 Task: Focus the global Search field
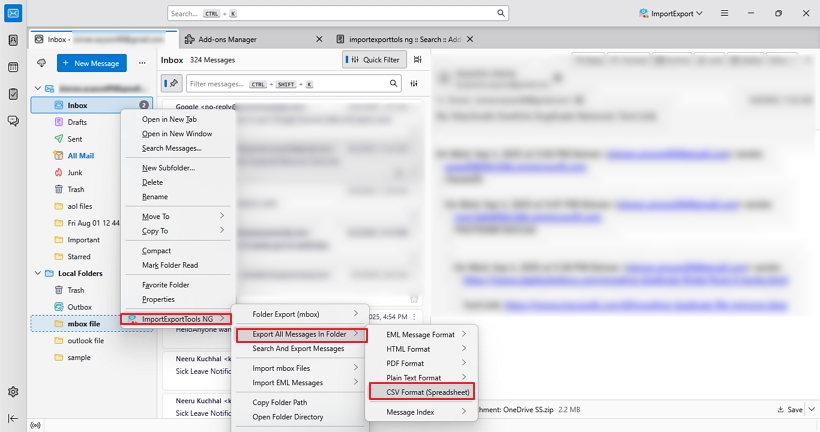[x=338, y=13]
